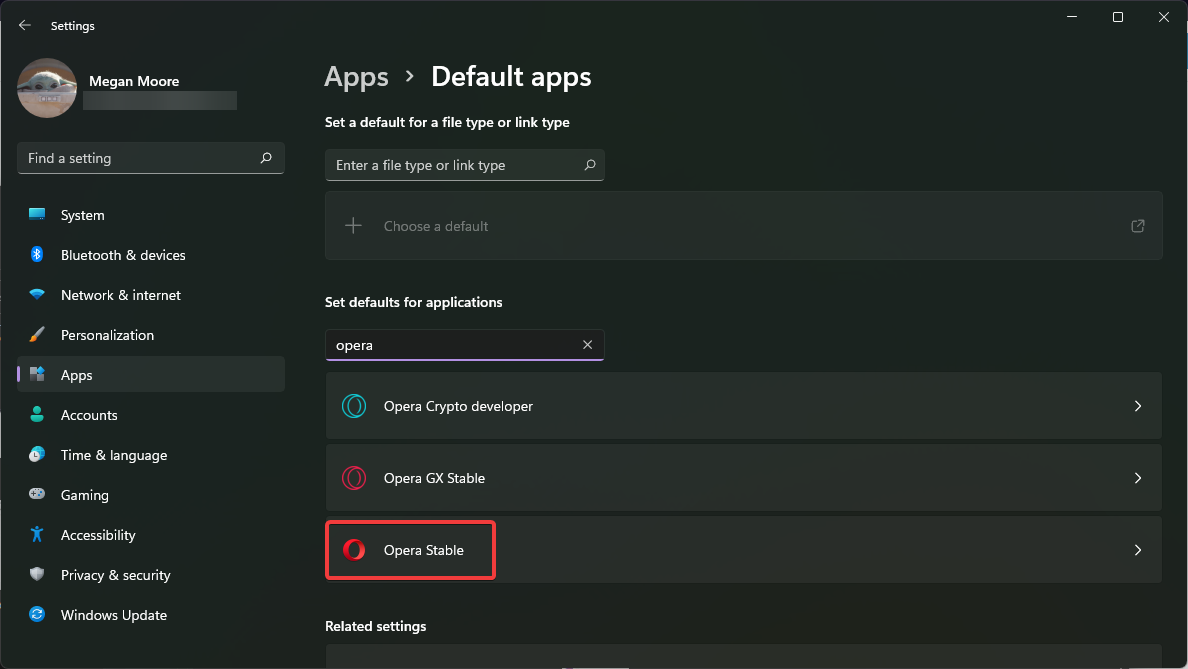
Task: Click the Apps icon in the sidebar
Action: click(x=36, y=374)
